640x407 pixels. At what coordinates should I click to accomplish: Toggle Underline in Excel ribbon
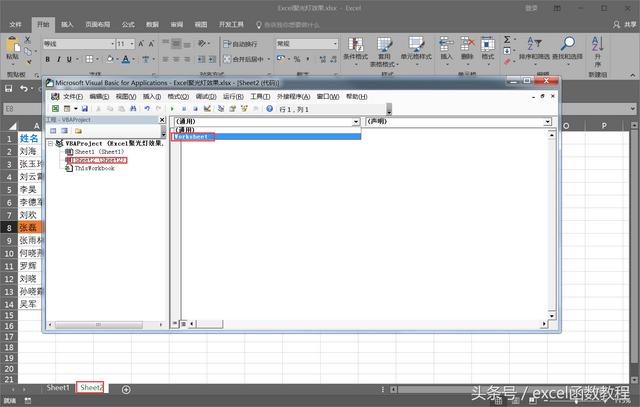point(69,60)
